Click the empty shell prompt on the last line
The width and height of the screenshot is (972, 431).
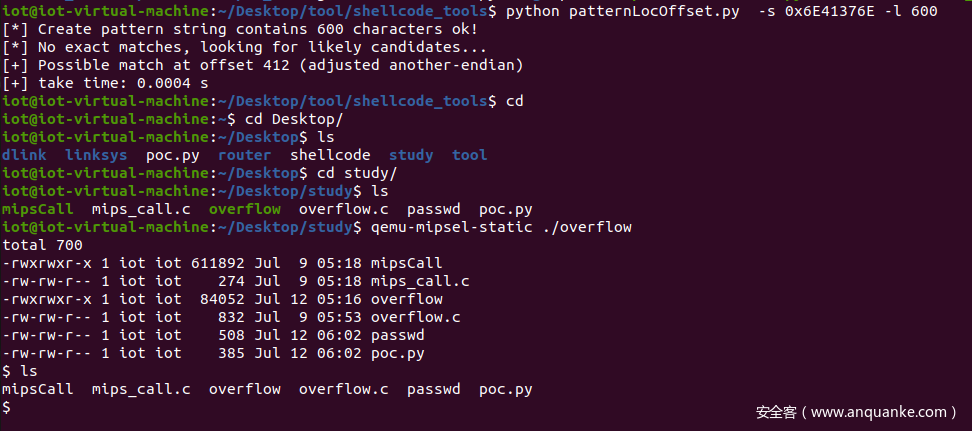(7, 407)
